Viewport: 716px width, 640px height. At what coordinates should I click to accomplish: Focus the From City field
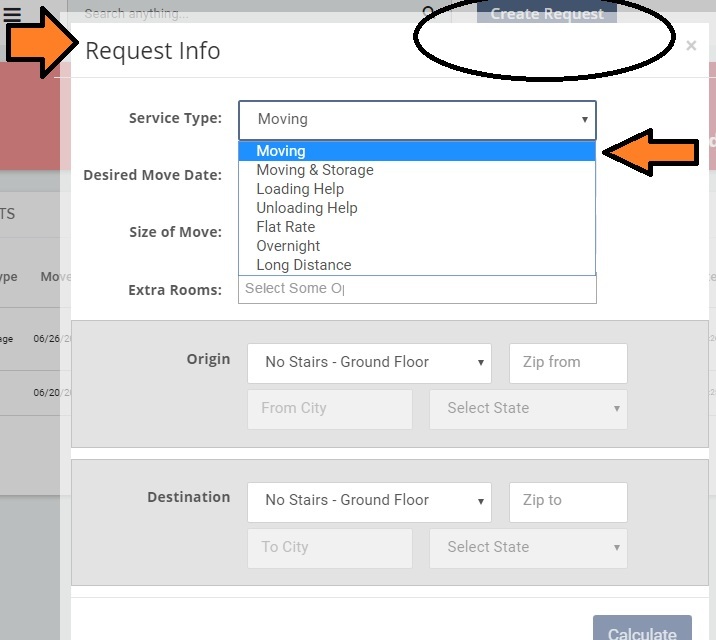click(x=330, y=409)
